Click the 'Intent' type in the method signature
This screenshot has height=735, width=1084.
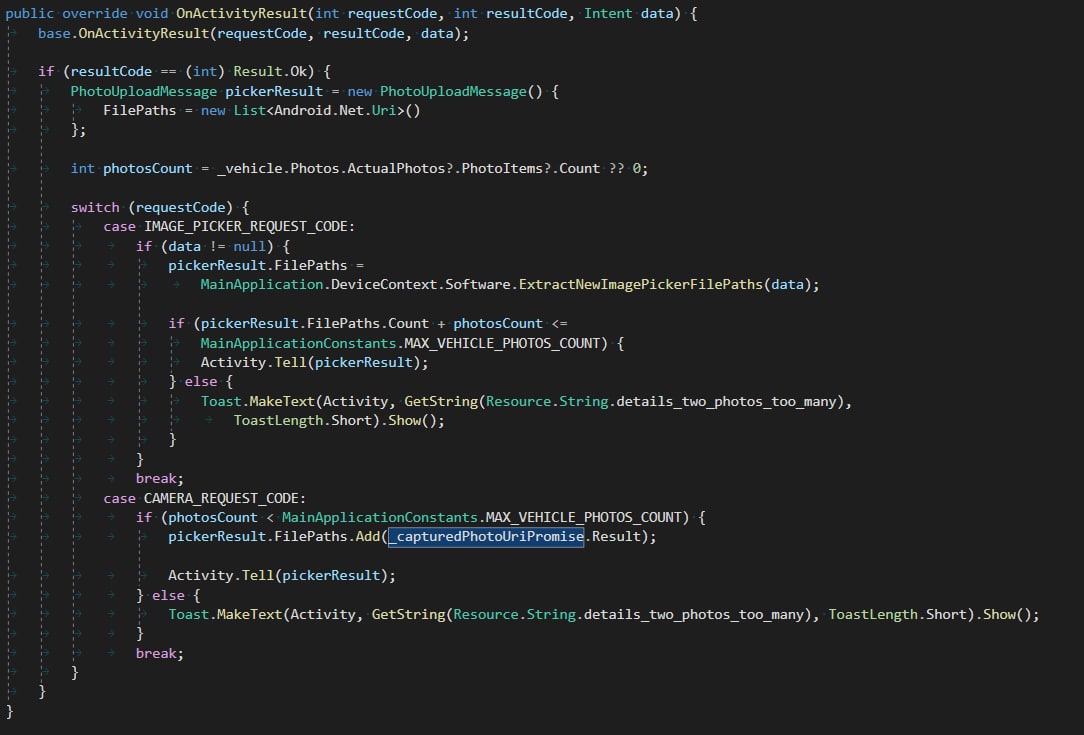coord(608,14)
